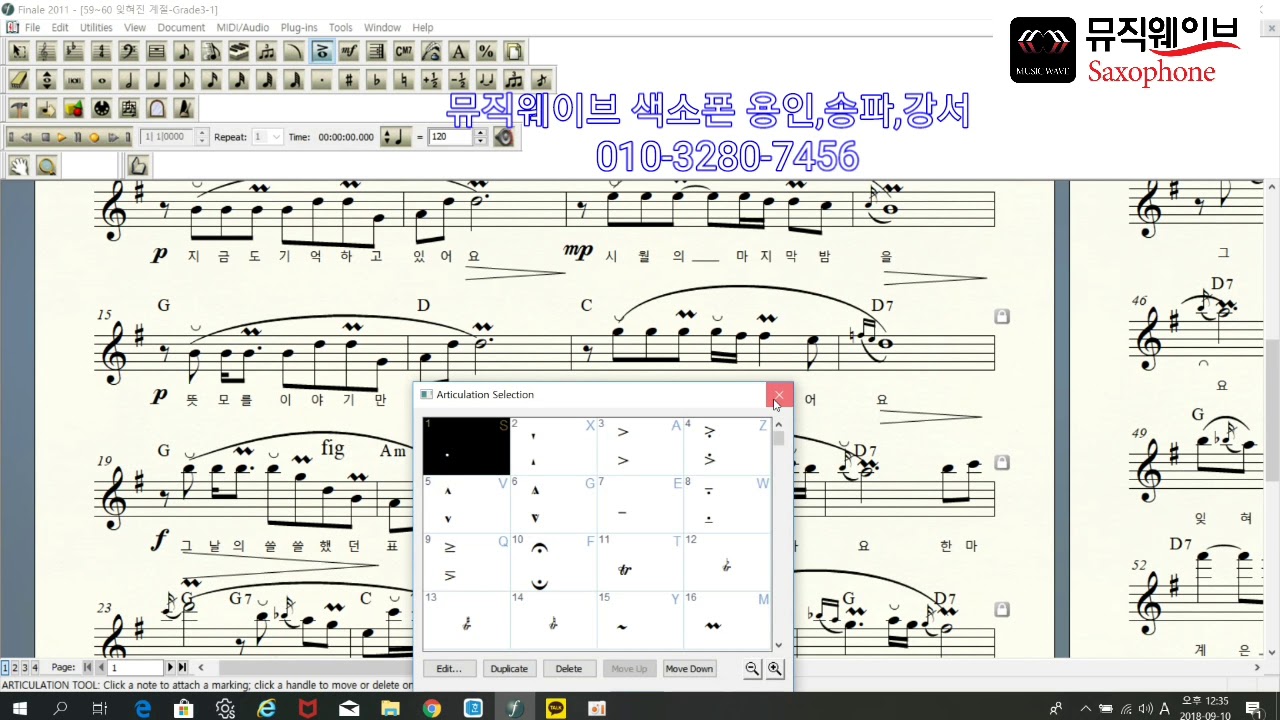Select the Eraser in Simple Entry palette
This screenshot has width=1280, height=720.
18,80
